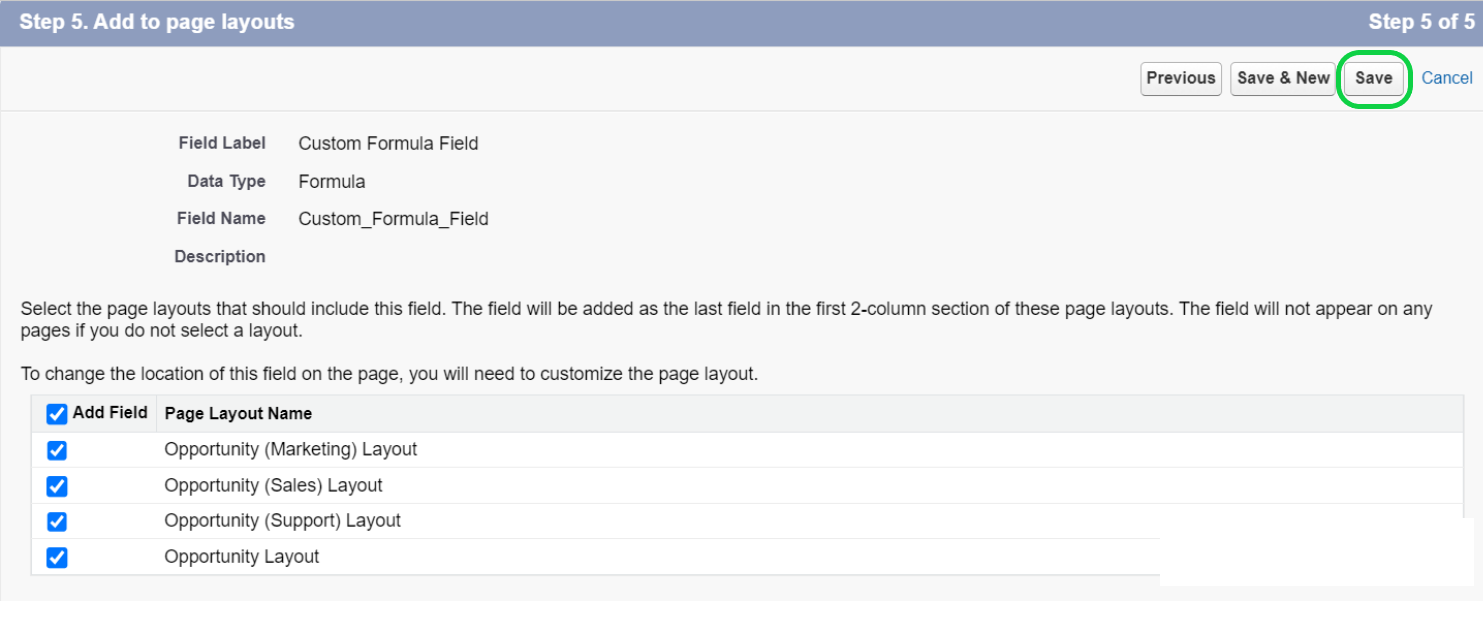Click the Add Field column header label
Screen dimensions: 1483x619
coord(110,412)
